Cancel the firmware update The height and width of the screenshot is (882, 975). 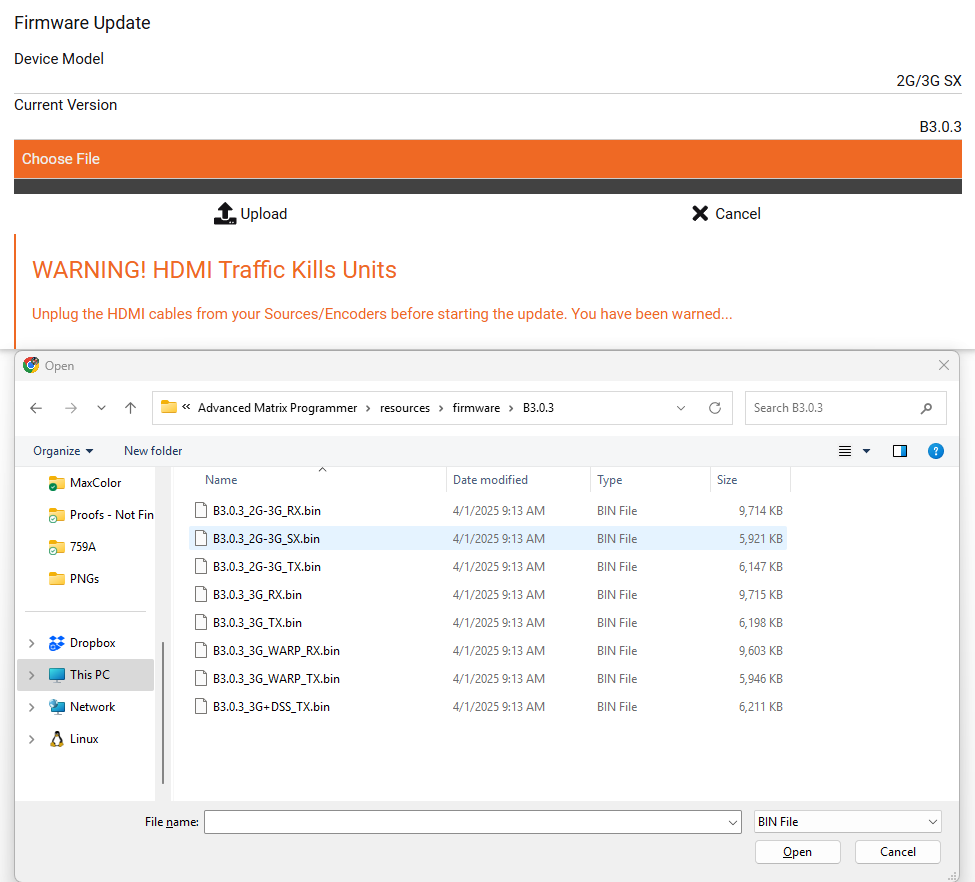pos(726,213)
